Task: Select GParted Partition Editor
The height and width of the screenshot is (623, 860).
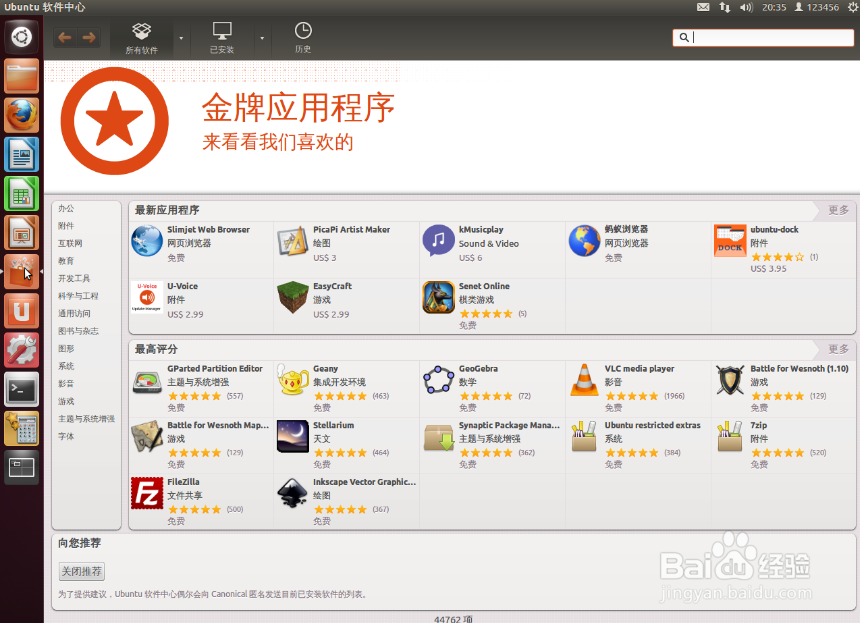Action: pyautogui.click(x=147, y=379)
